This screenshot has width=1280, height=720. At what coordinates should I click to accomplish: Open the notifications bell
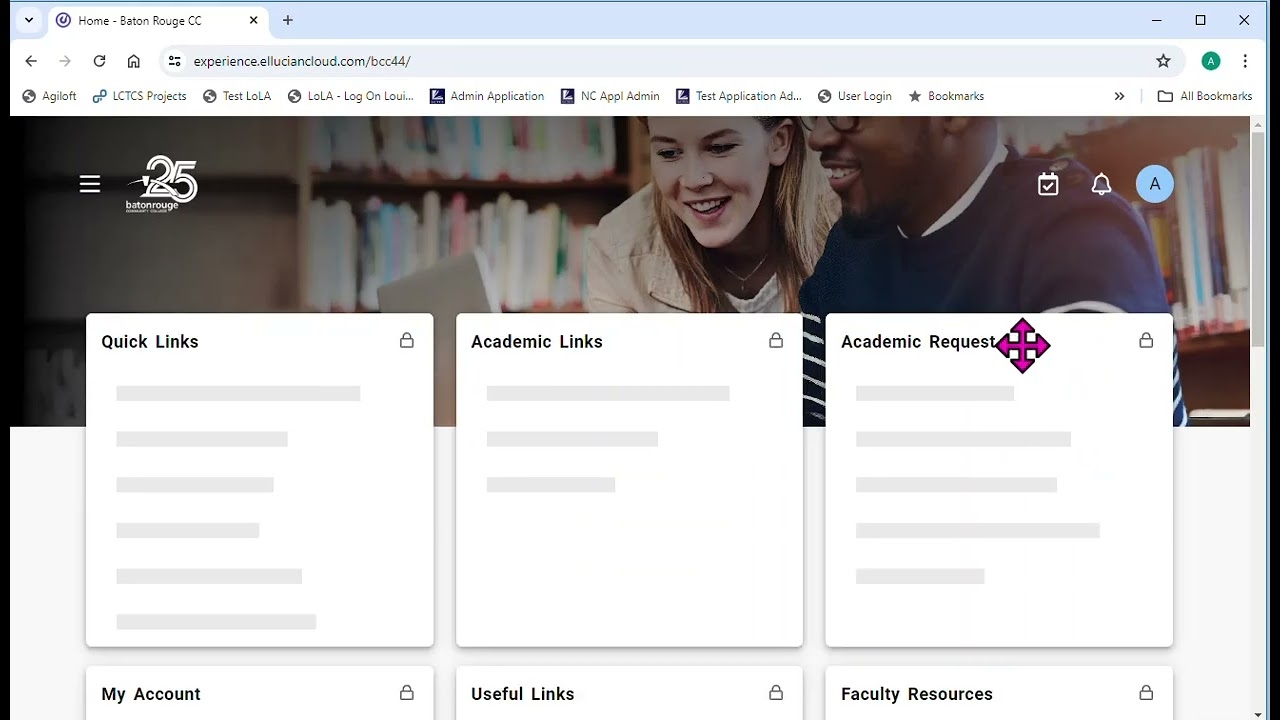[x=1101, y=184]
